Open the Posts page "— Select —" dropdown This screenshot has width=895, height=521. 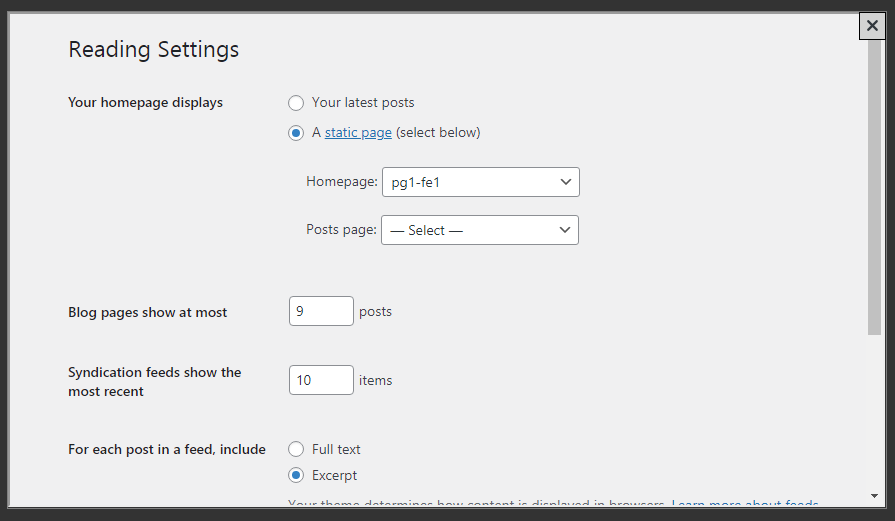point(480,230)
